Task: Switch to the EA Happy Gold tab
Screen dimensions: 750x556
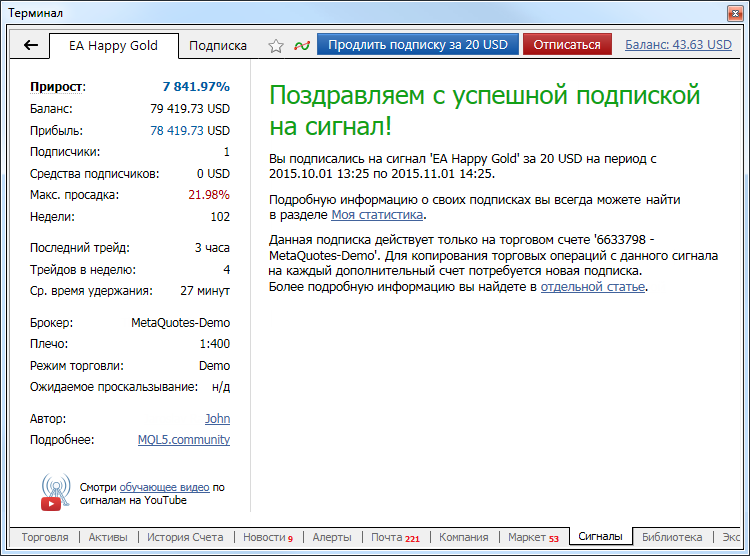Action: tap(114, 46)
